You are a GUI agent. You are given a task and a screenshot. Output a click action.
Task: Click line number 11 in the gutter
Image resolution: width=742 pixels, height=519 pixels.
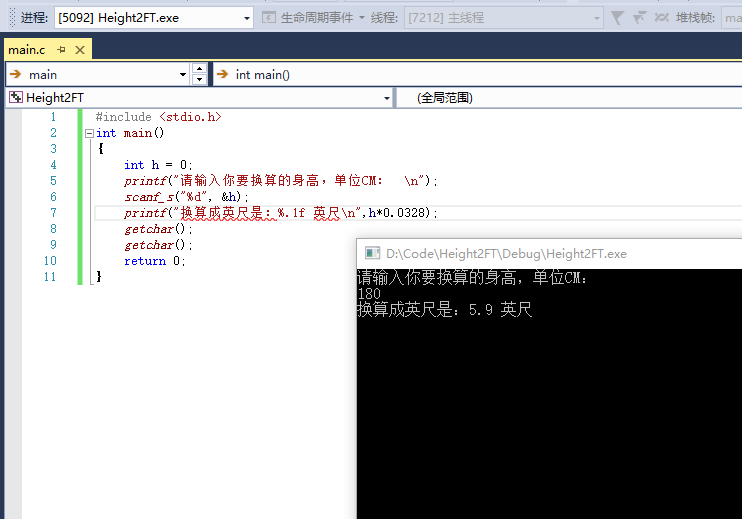click(50, 277)
